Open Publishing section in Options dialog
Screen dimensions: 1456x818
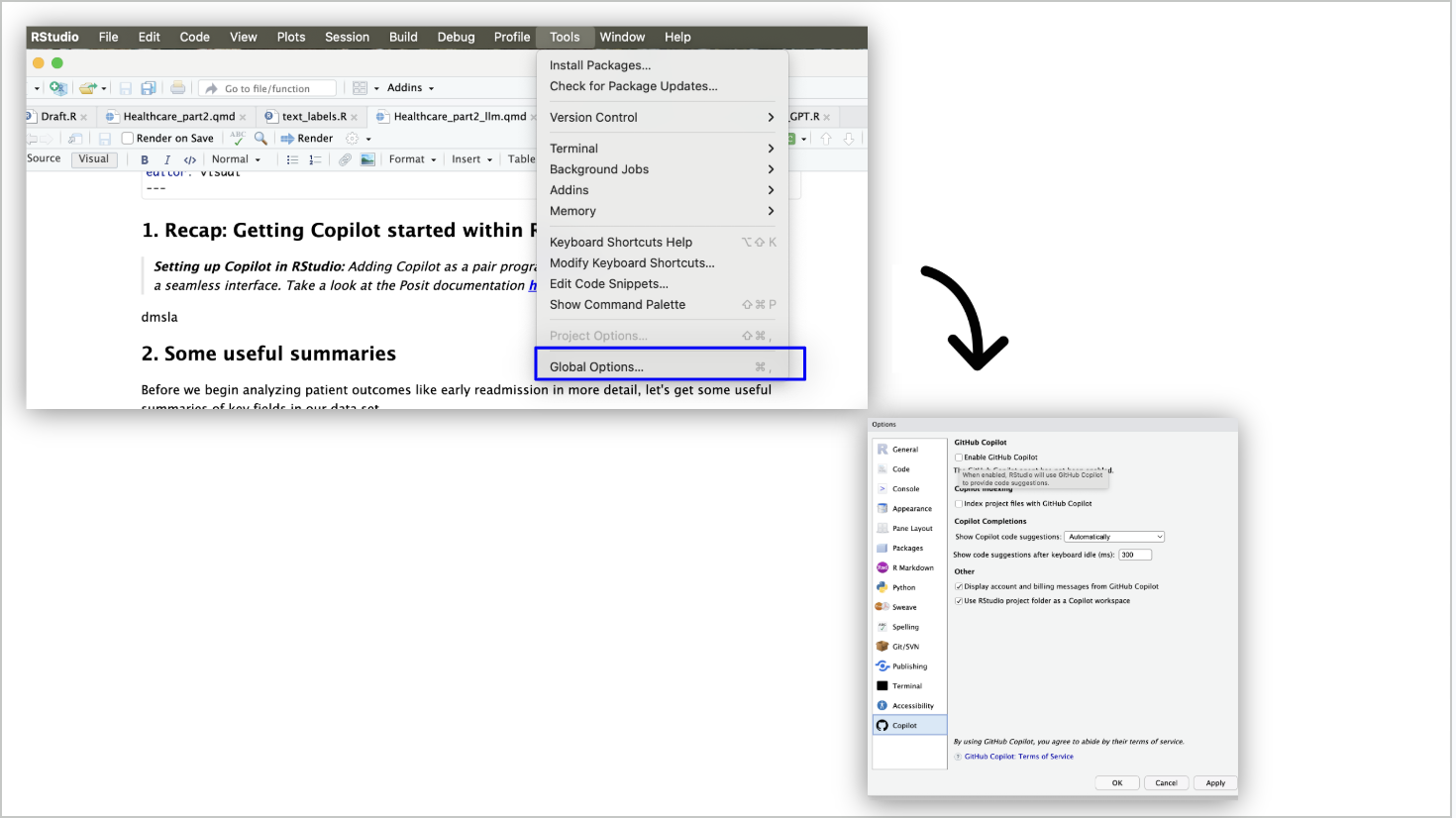point(909,666)
